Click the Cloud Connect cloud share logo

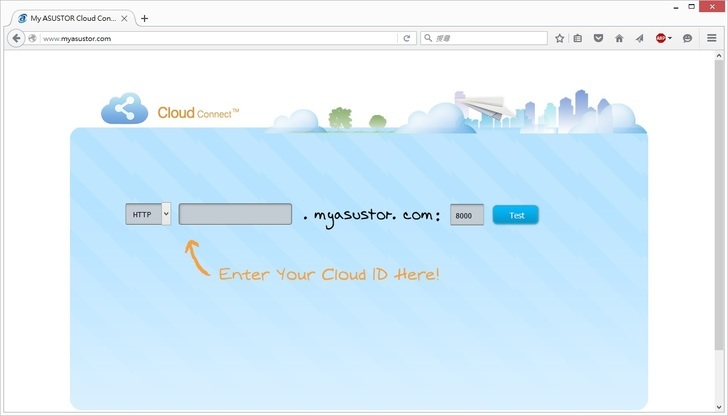[x=124, y=108]
